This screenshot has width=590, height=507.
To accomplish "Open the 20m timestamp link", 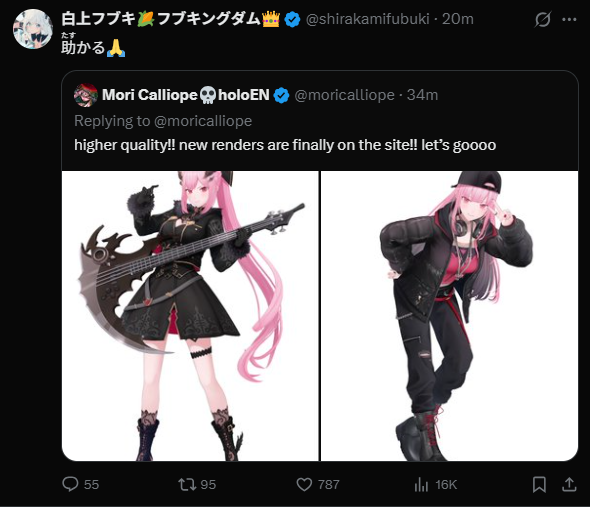I will coord(458,19).
